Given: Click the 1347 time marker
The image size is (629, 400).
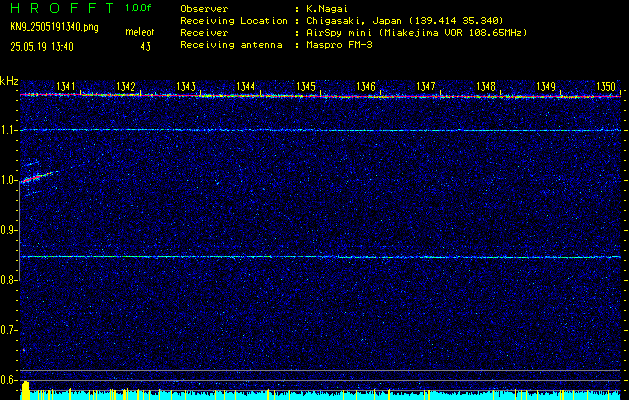Looking at the screenshot, I should (x=426, y=86).
